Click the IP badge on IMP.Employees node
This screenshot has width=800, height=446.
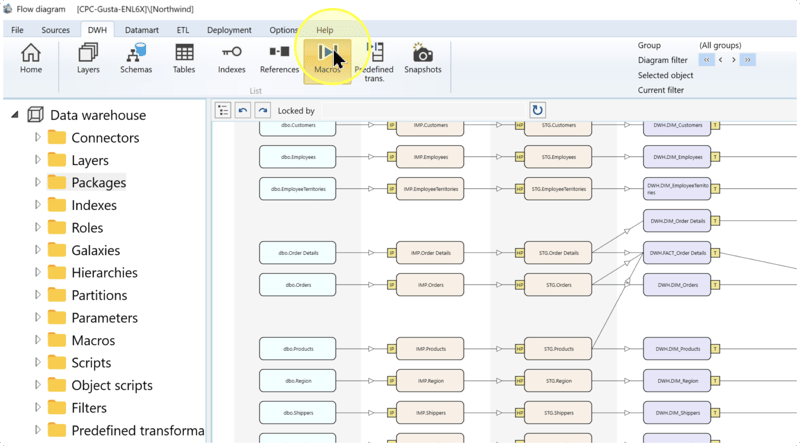click(x=391, y=157)
